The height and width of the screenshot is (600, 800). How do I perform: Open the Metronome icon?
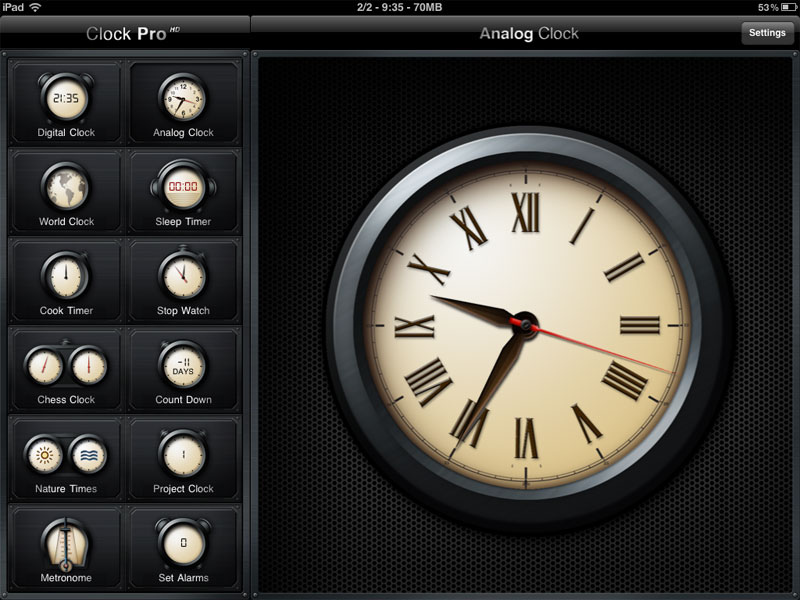(x=66, y=544)
